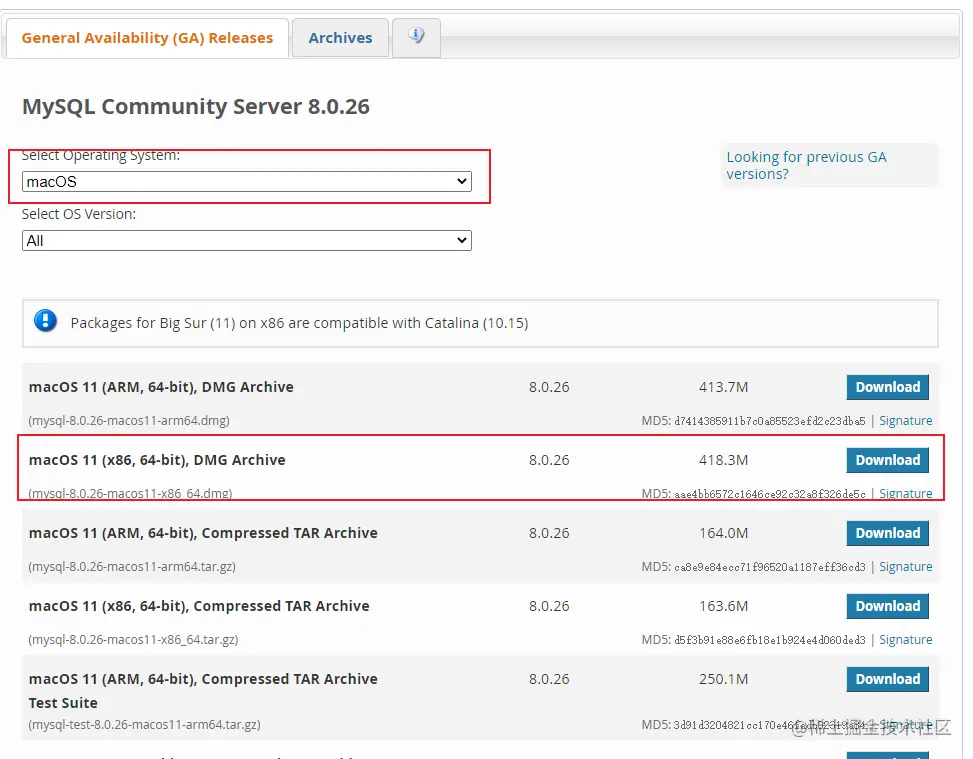Download ARM TAR Archive Test Suite (250.1M)
The height and width of the screenshot is (759, 973).
pyautogui.click(x=887, y=679)
